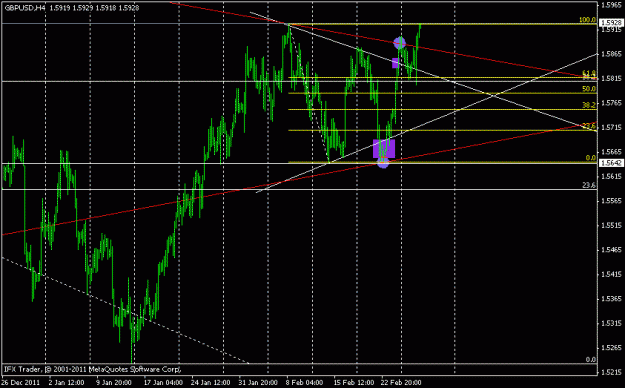
Task: Click the 1.5642 boxed price label
Action: (610, 163)
